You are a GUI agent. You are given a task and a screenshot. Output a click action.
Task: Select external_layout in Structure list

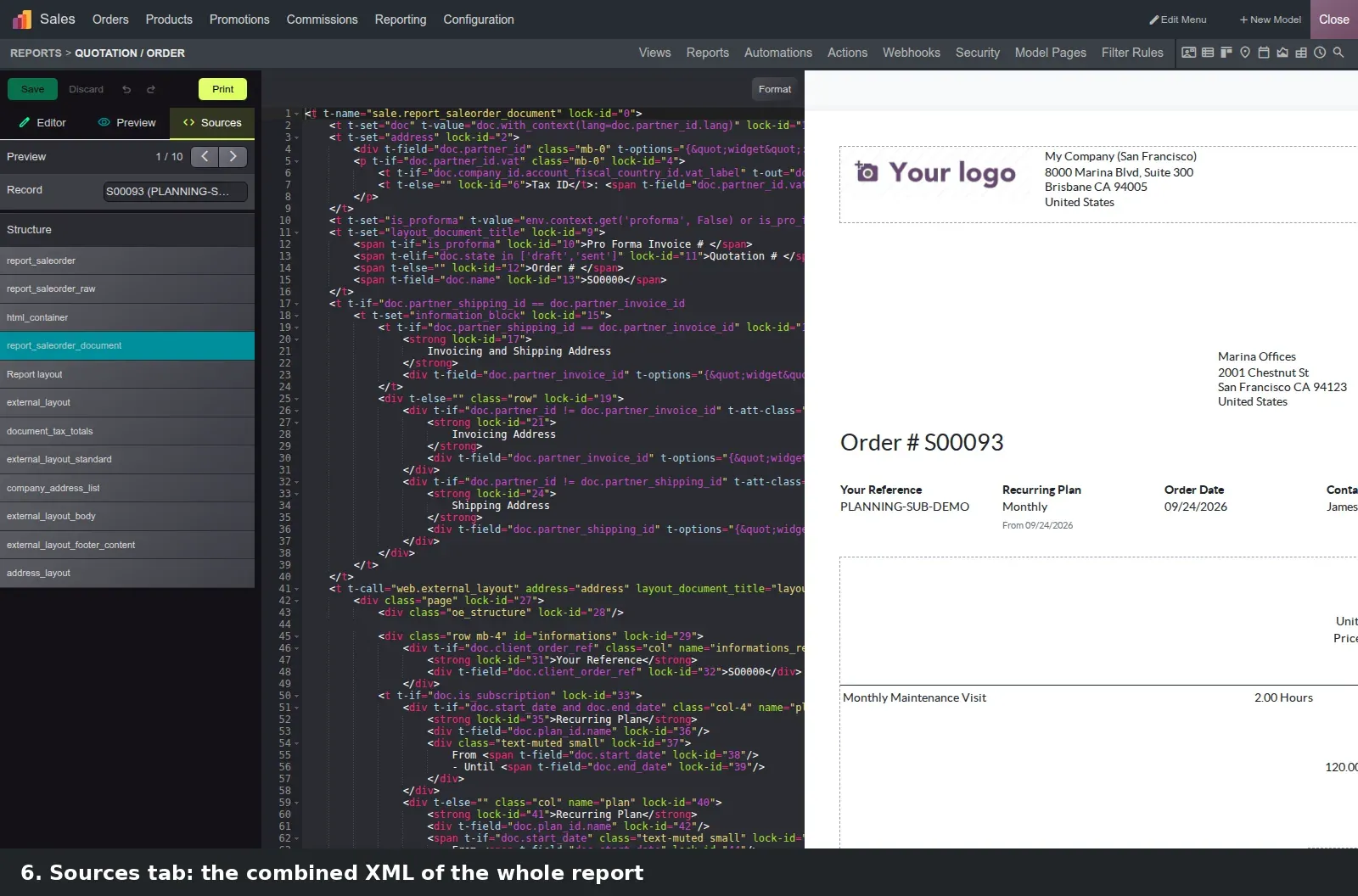click(127, 402)
